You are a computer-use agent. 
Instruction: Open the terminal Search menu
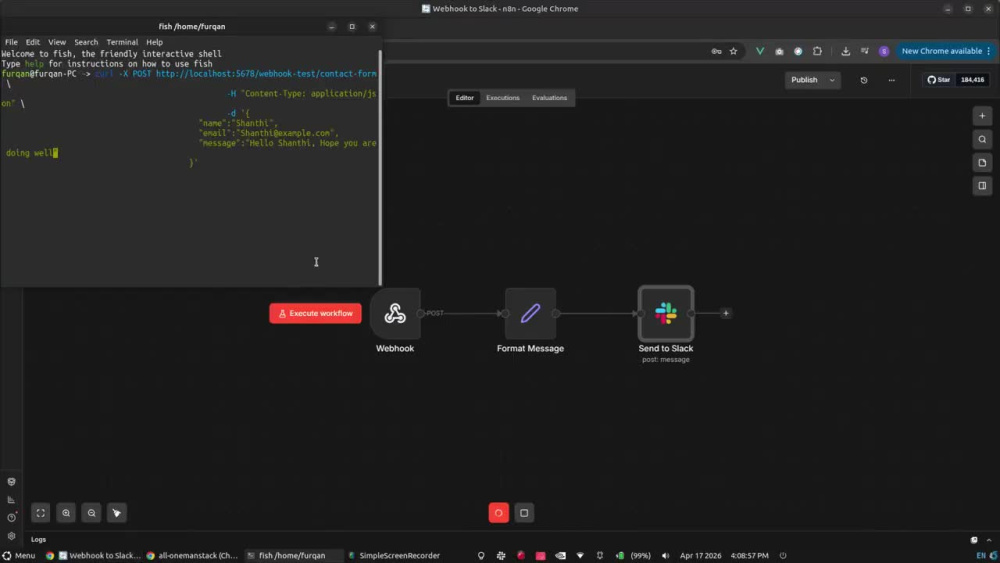point(86,42)
